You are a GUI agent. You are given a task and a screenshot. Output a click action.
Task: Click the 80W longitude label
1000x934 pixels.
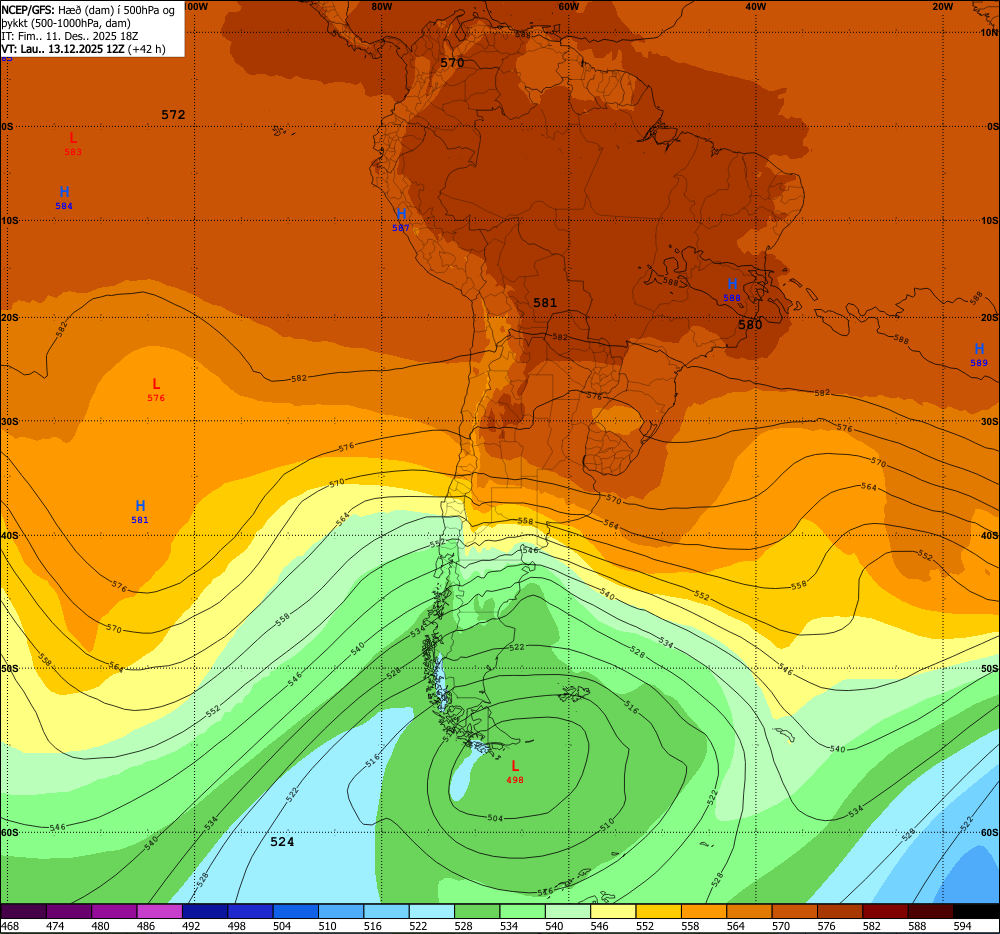tap(381, 6)
